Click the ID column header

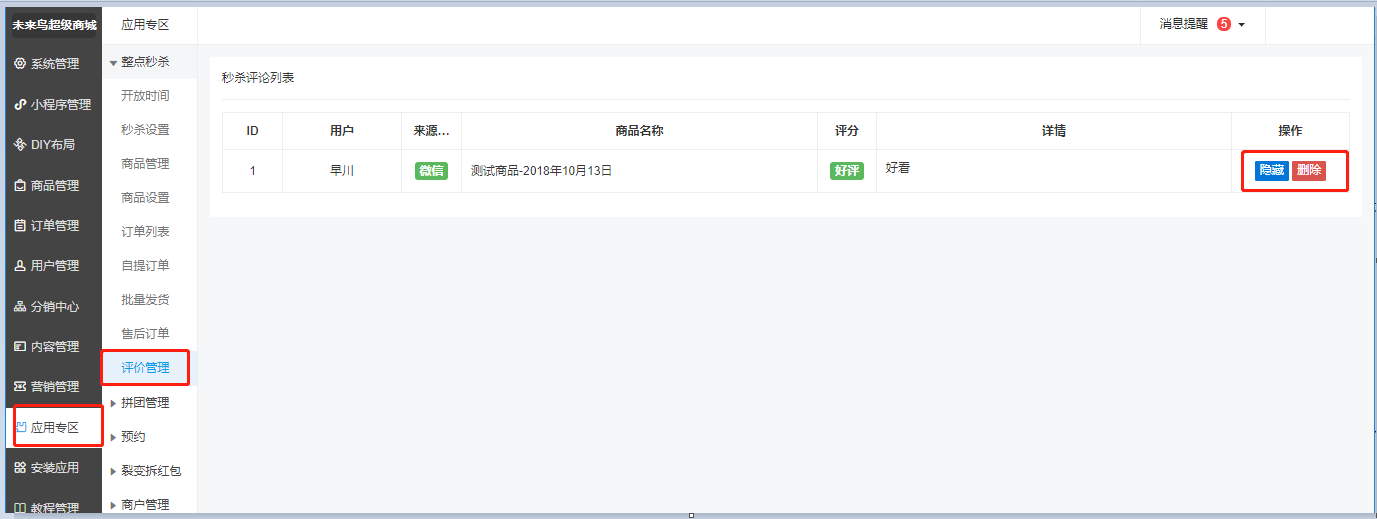pyautogui.click(x=253, y=131)
